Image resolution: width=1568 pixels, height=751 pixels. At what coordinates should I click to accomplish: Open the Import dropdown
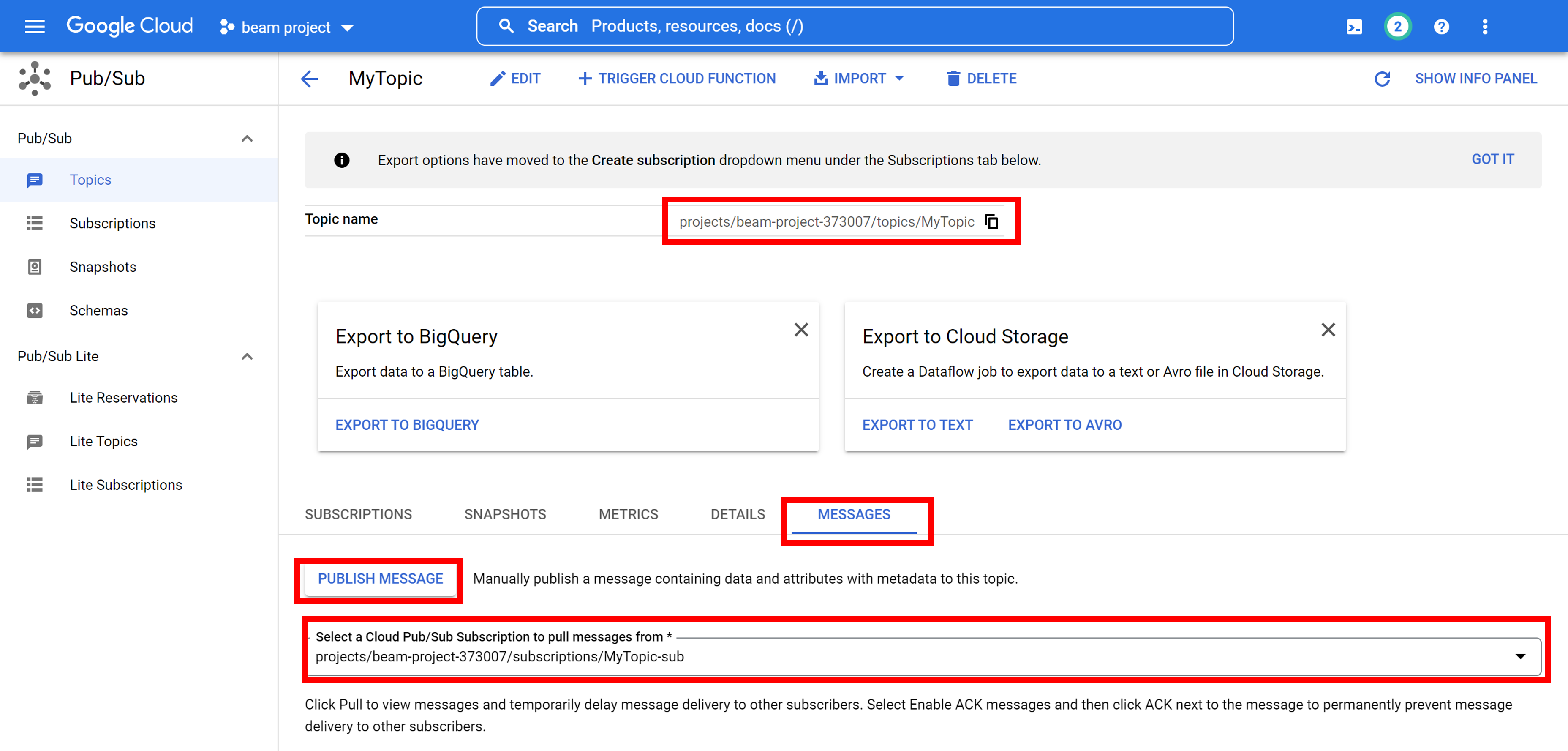tap(858, 78)
